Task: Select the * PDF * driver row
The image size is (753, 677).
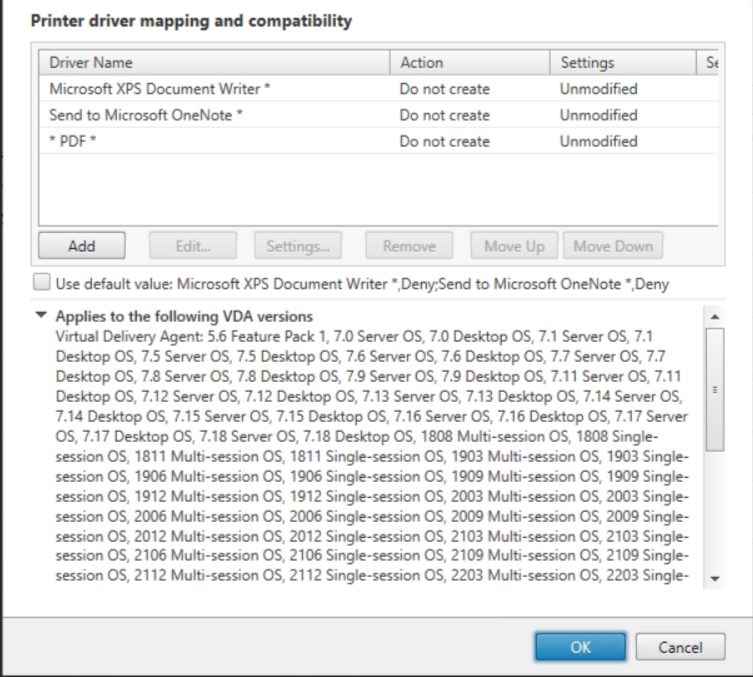Action: 378,141
